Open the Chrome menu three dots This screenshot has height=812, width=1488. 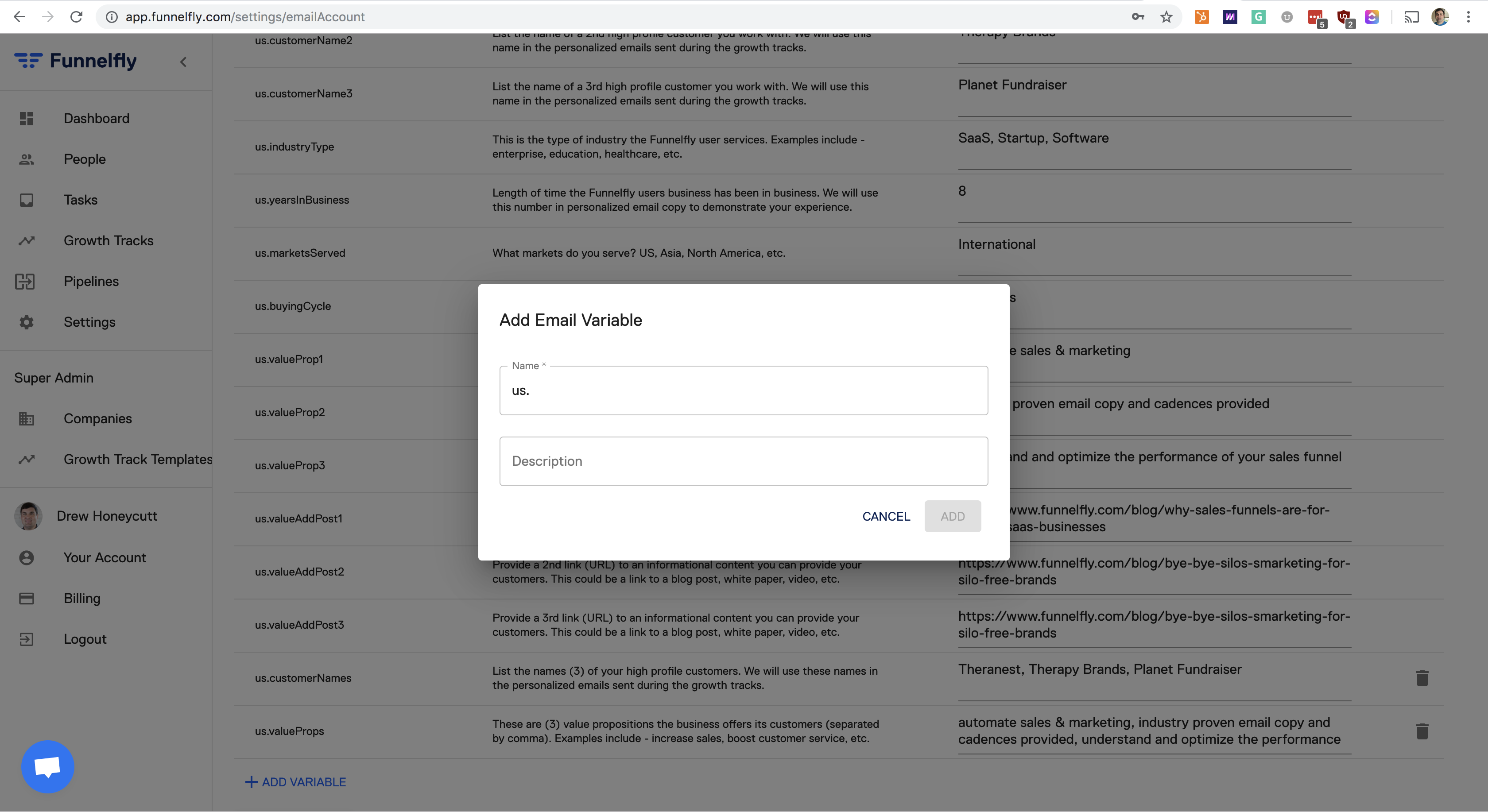coord(1468,17)
